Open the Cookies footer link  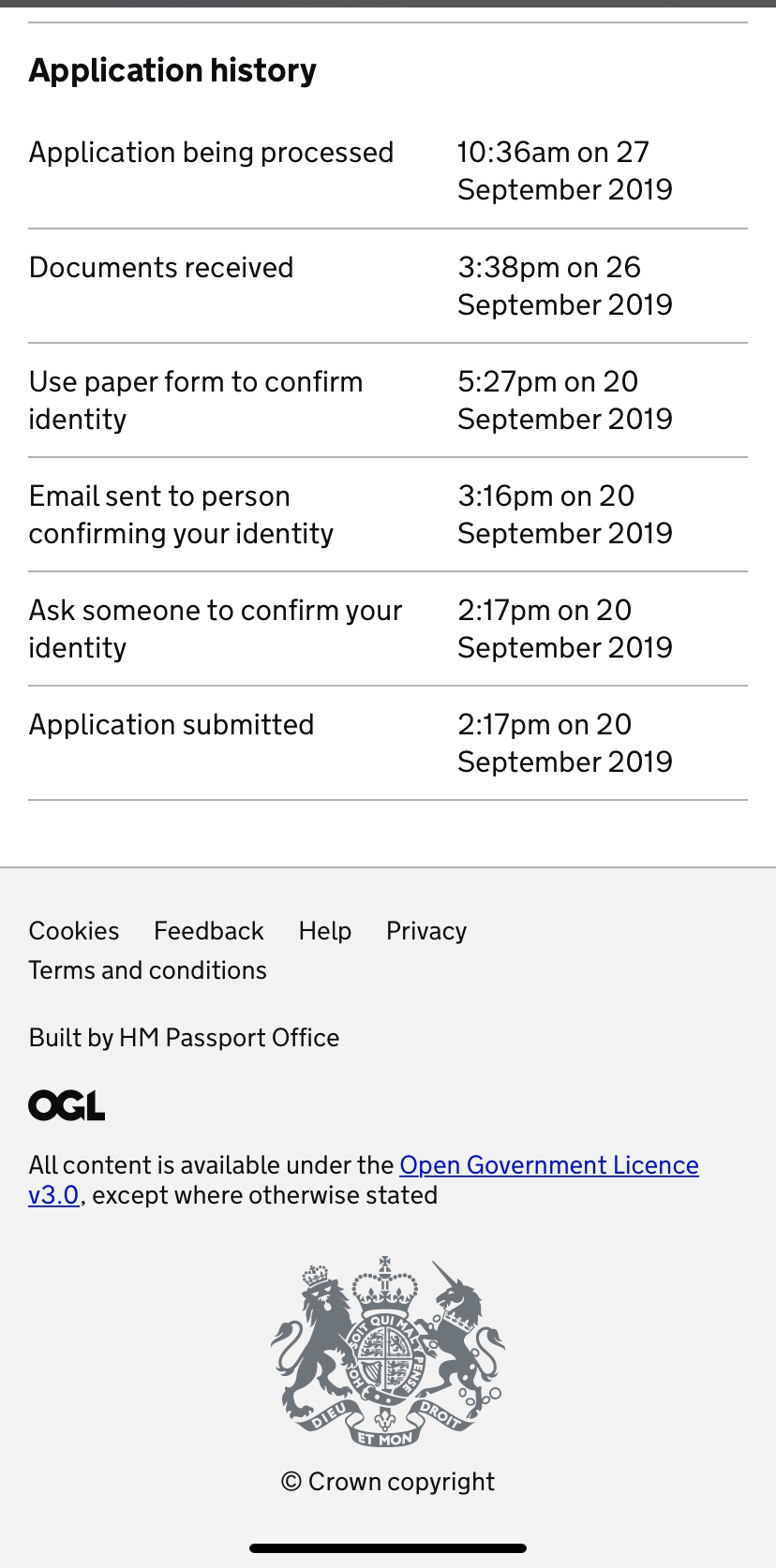[x=74, y=930]
